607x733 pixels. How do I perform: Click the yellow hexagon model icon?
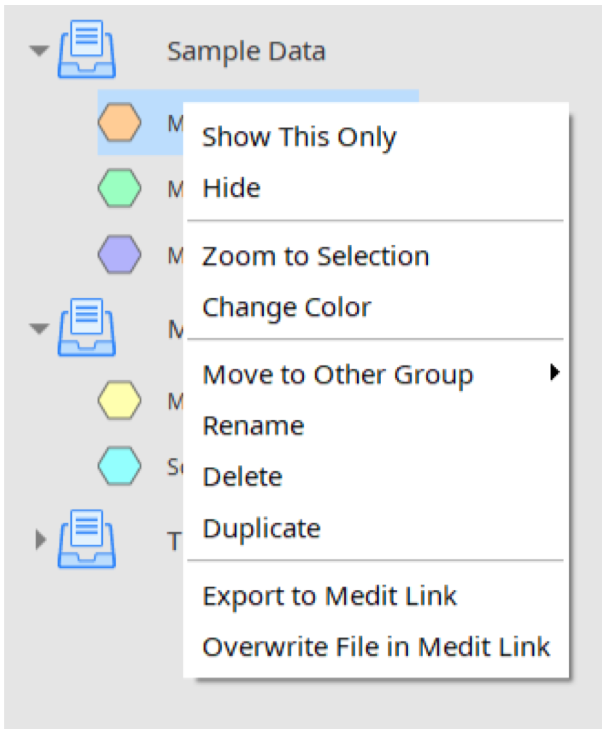click(x=119, y=400)
